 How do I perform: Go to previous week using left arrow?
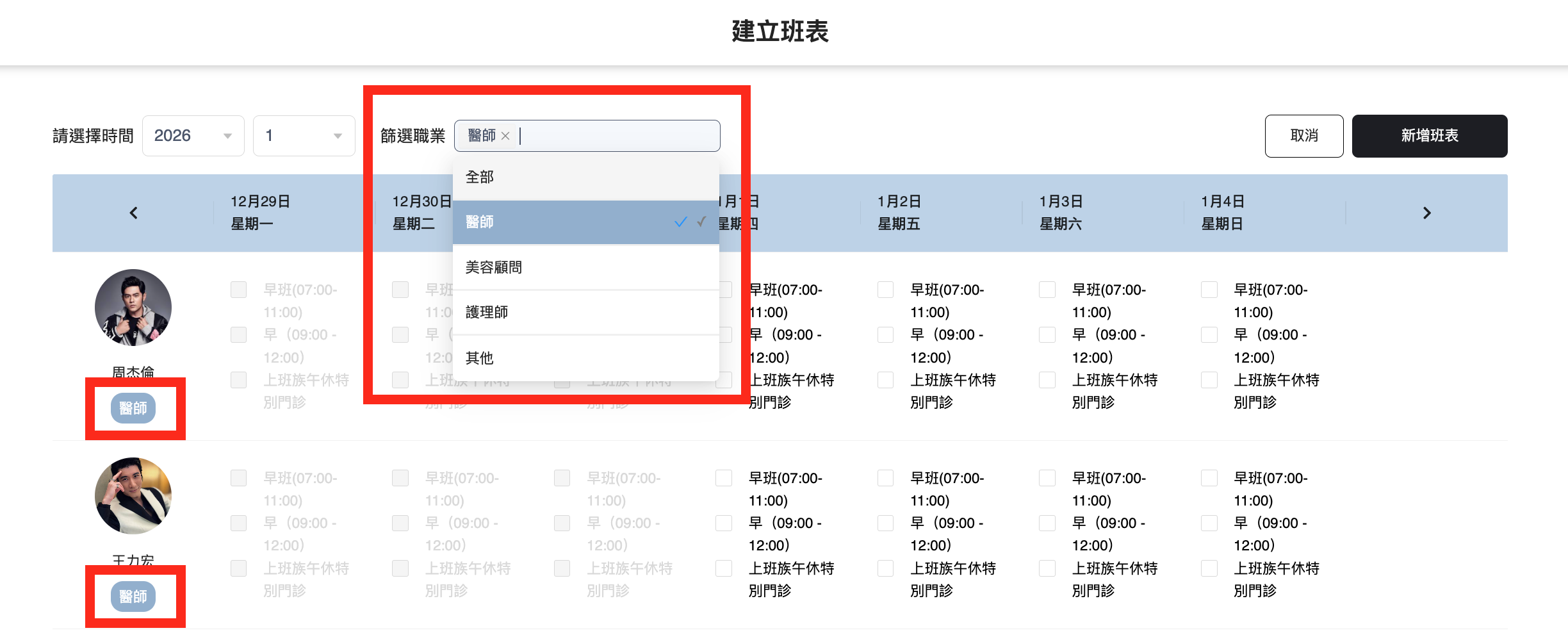coord(133,213)
